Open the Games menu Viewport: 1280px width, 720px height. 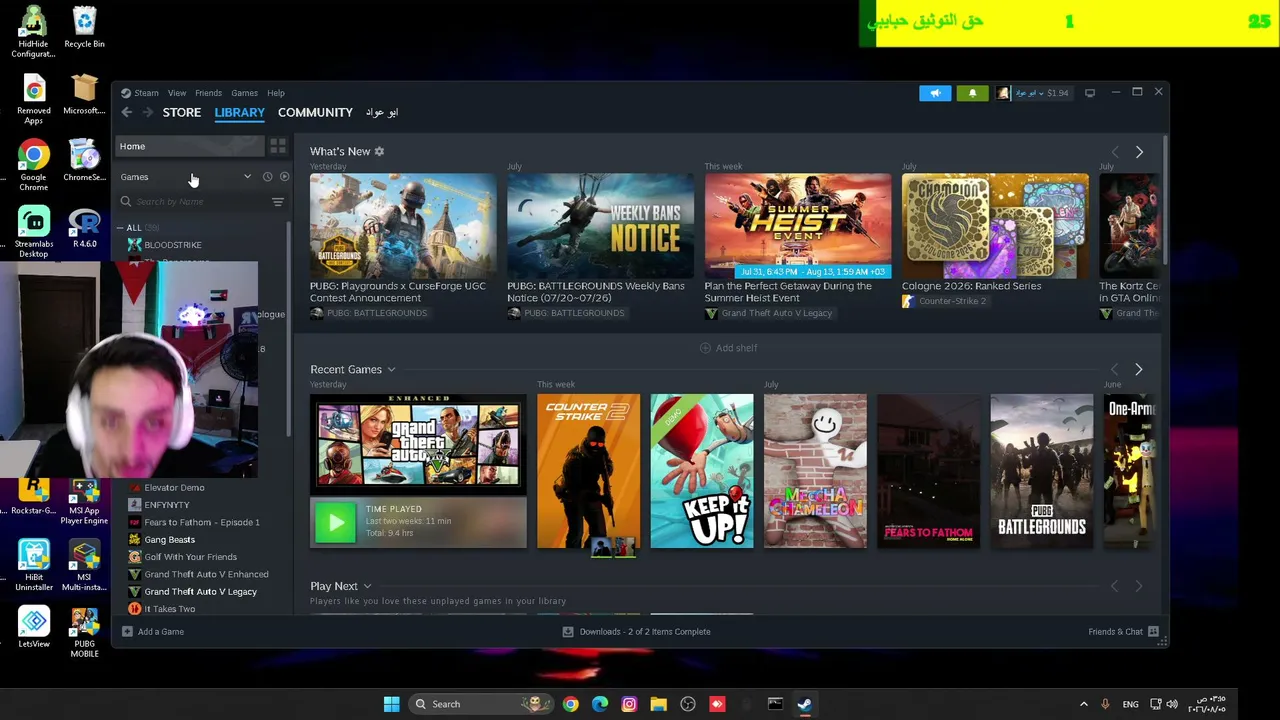(244, 93)
